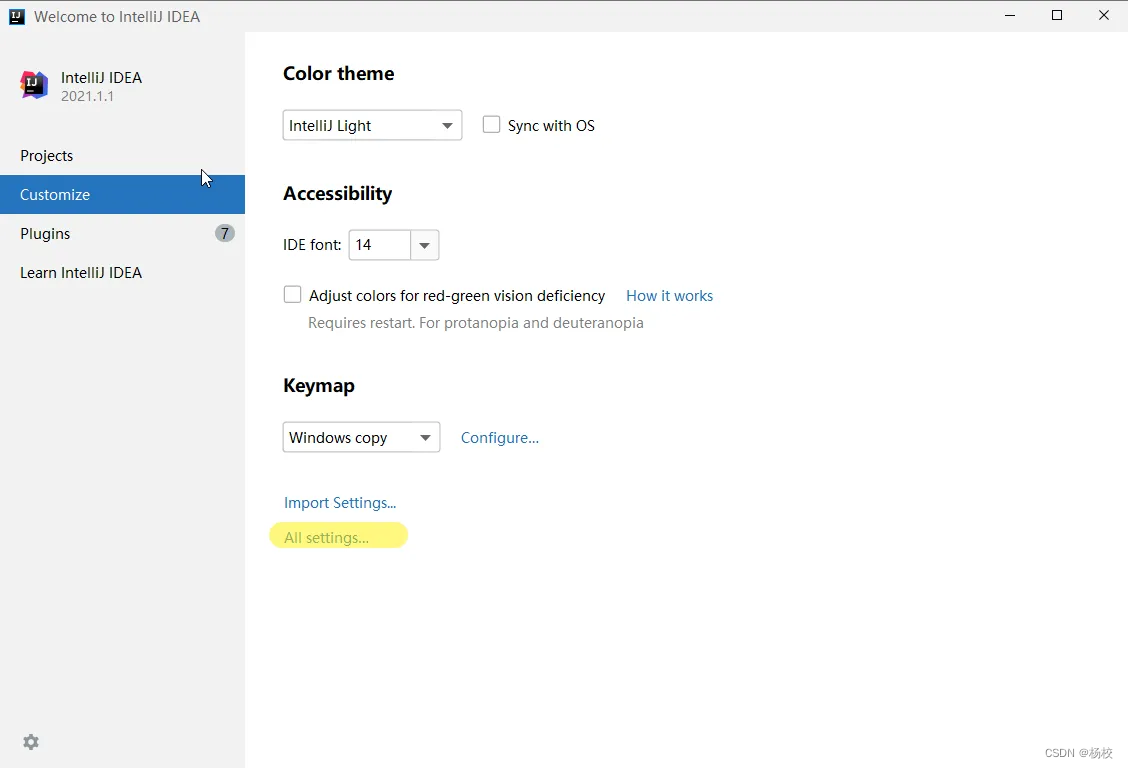Expand the IDE font size dropdown arrow
Image resolution: width=1128 pixels, height=768 pixels.
pyautogui.click(x=424, y=245)
